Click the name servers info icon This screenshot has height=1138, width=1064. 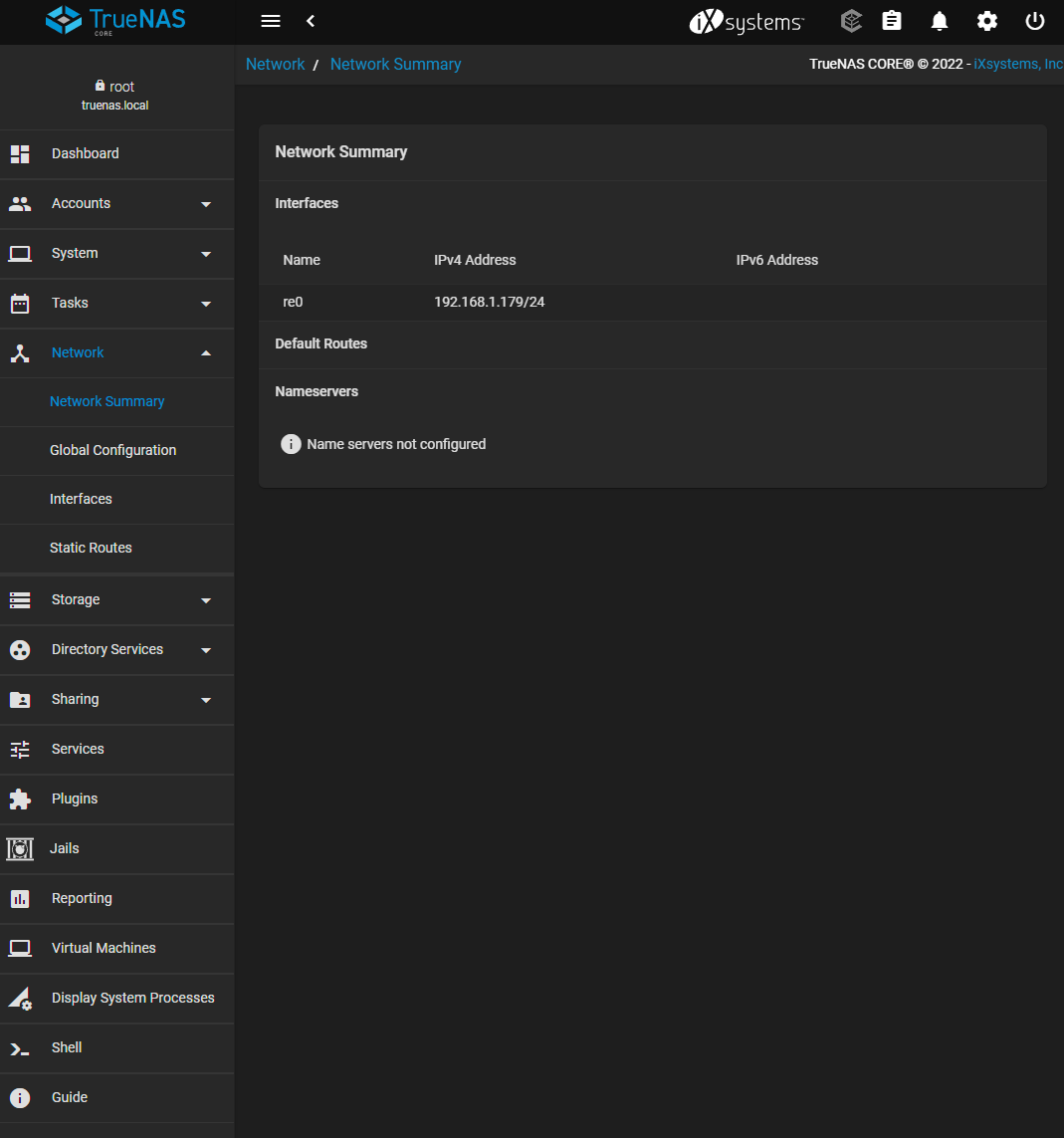pyautogui.click(x=291, y=444)
